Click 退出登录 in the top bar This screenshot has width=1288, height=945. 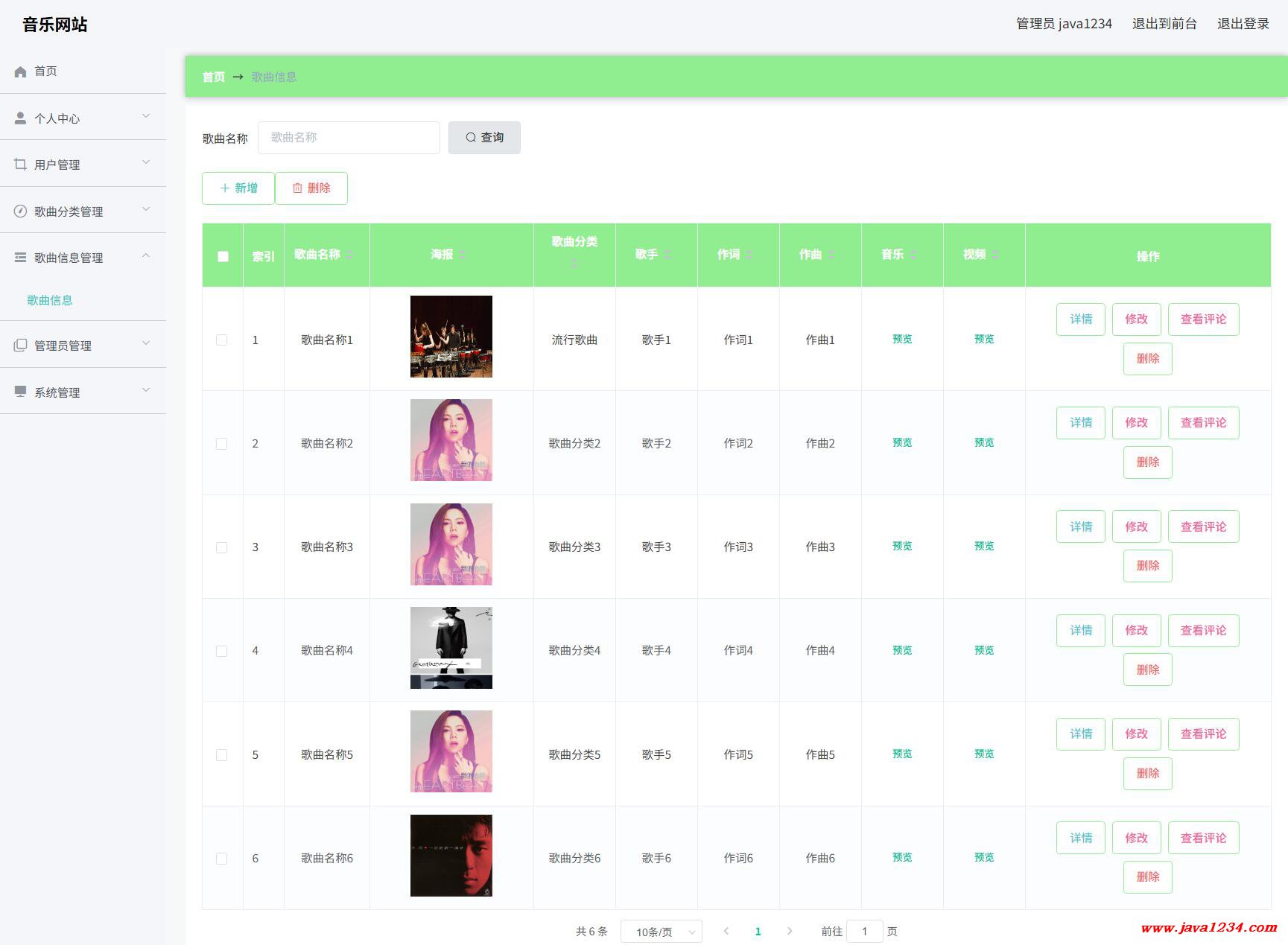click(1243, 24)
